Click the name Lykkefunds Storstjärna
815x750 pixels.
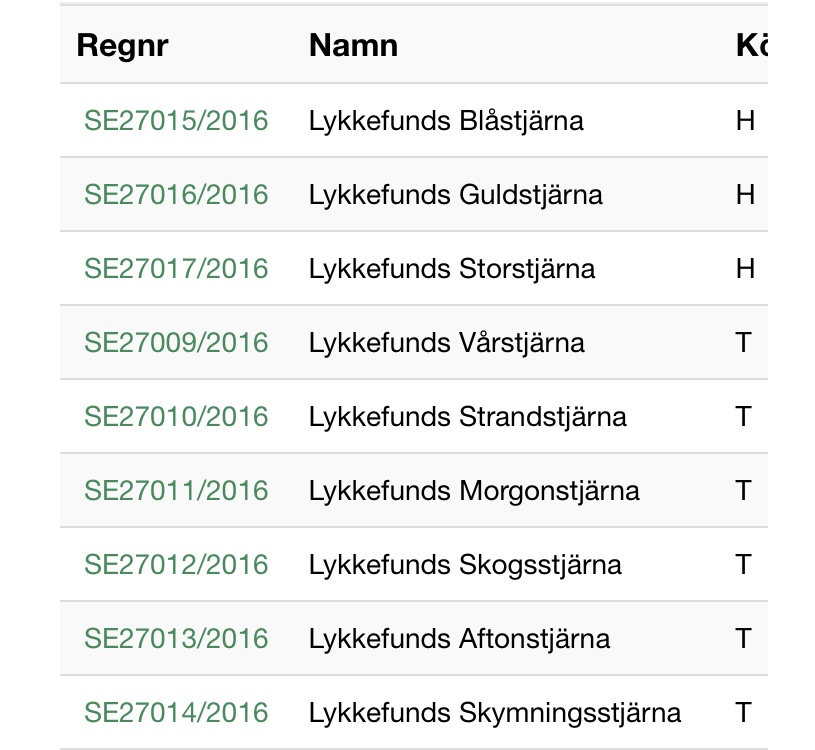452,269
